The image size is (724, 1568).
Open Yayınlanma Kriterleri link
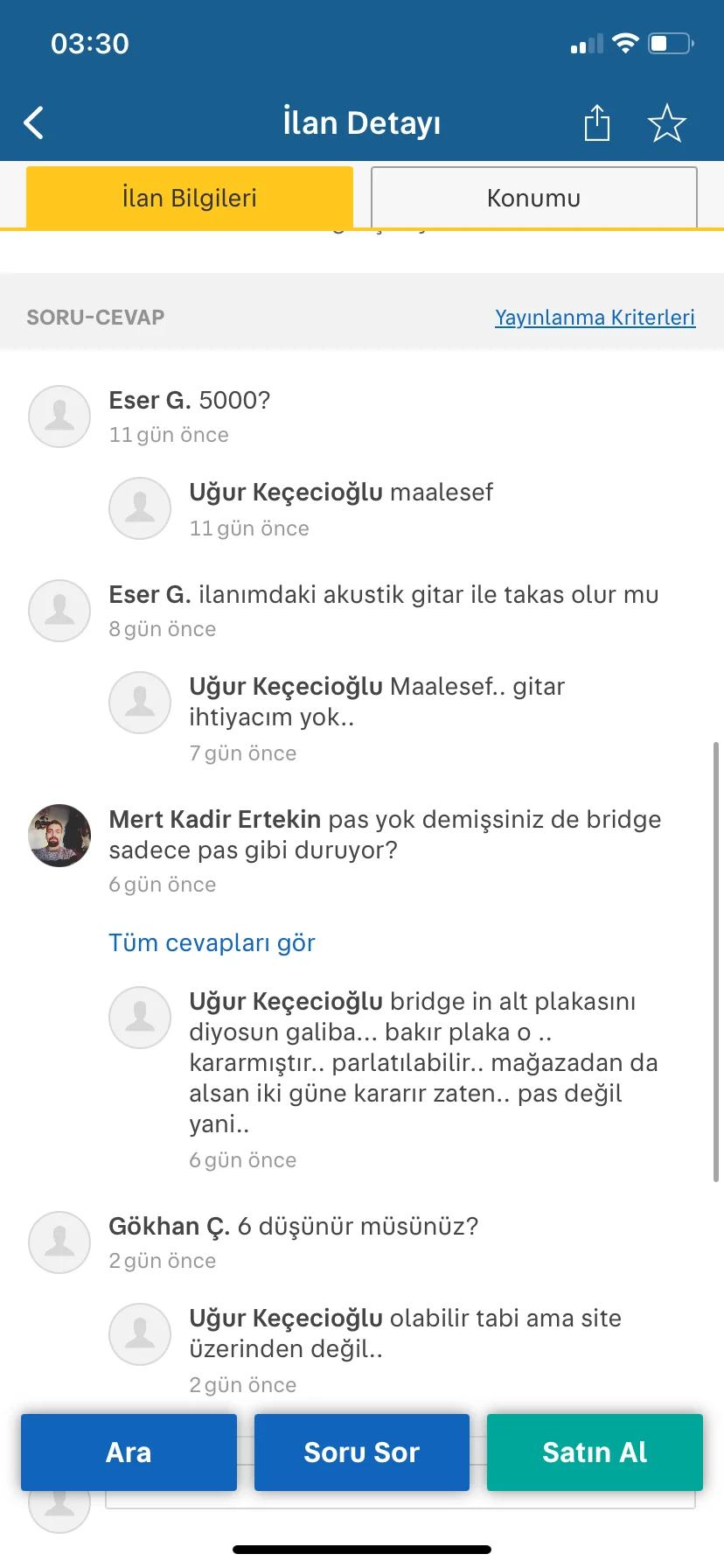[x=595, y=317]
